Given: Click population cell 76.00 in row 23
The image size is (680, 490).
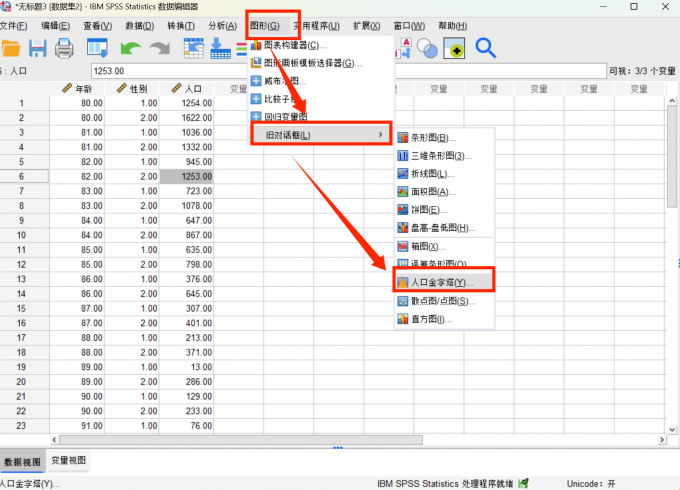Looking at the screenshot, I should (186, 426).
